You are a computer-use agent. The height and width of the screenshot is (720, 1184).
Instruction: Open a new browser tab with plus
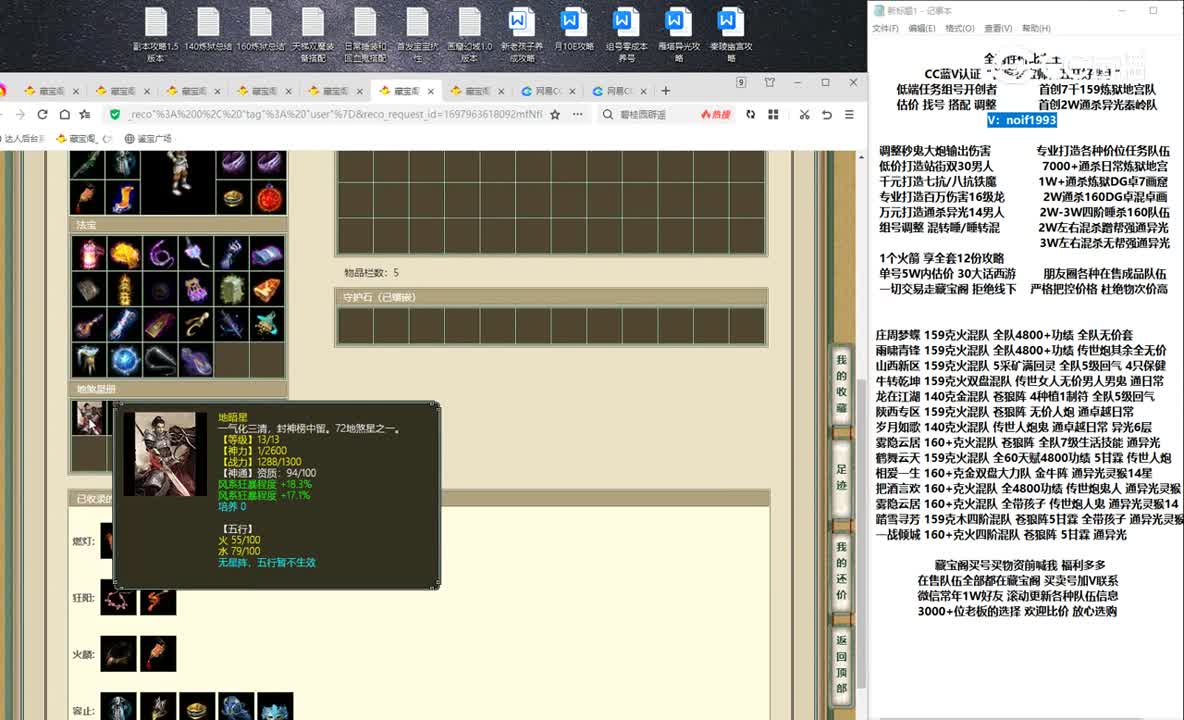pos(665,91)
